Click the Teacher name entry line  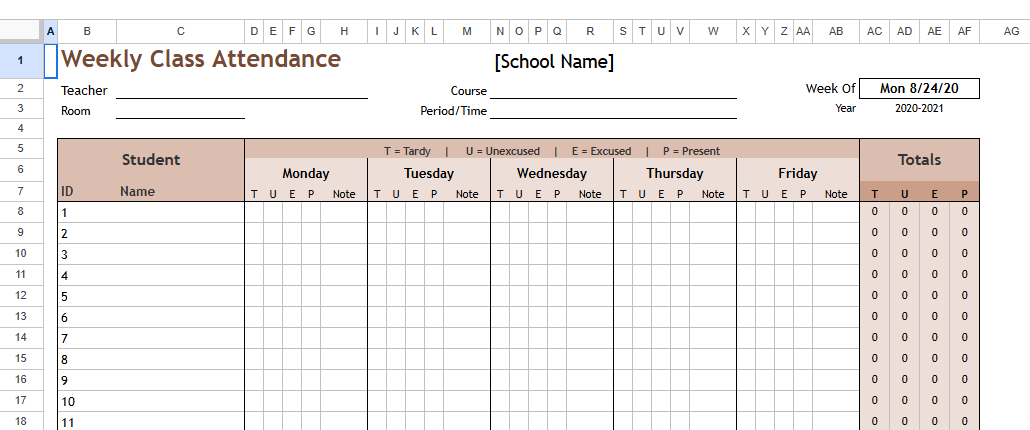241,91
